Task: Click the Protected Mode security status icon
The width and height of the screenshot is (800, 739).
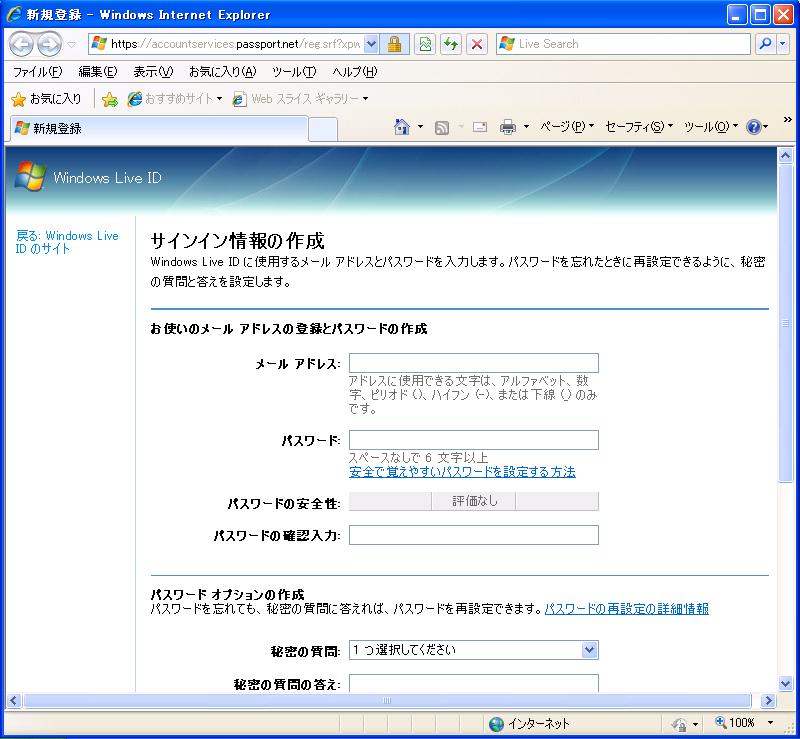Action: coord(679,724)
